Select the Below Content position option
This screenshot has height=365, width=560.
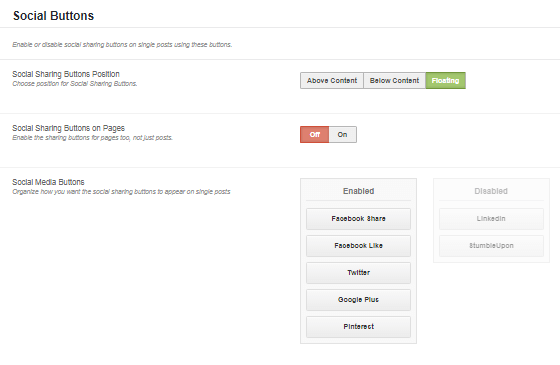(x=394, y=80)
